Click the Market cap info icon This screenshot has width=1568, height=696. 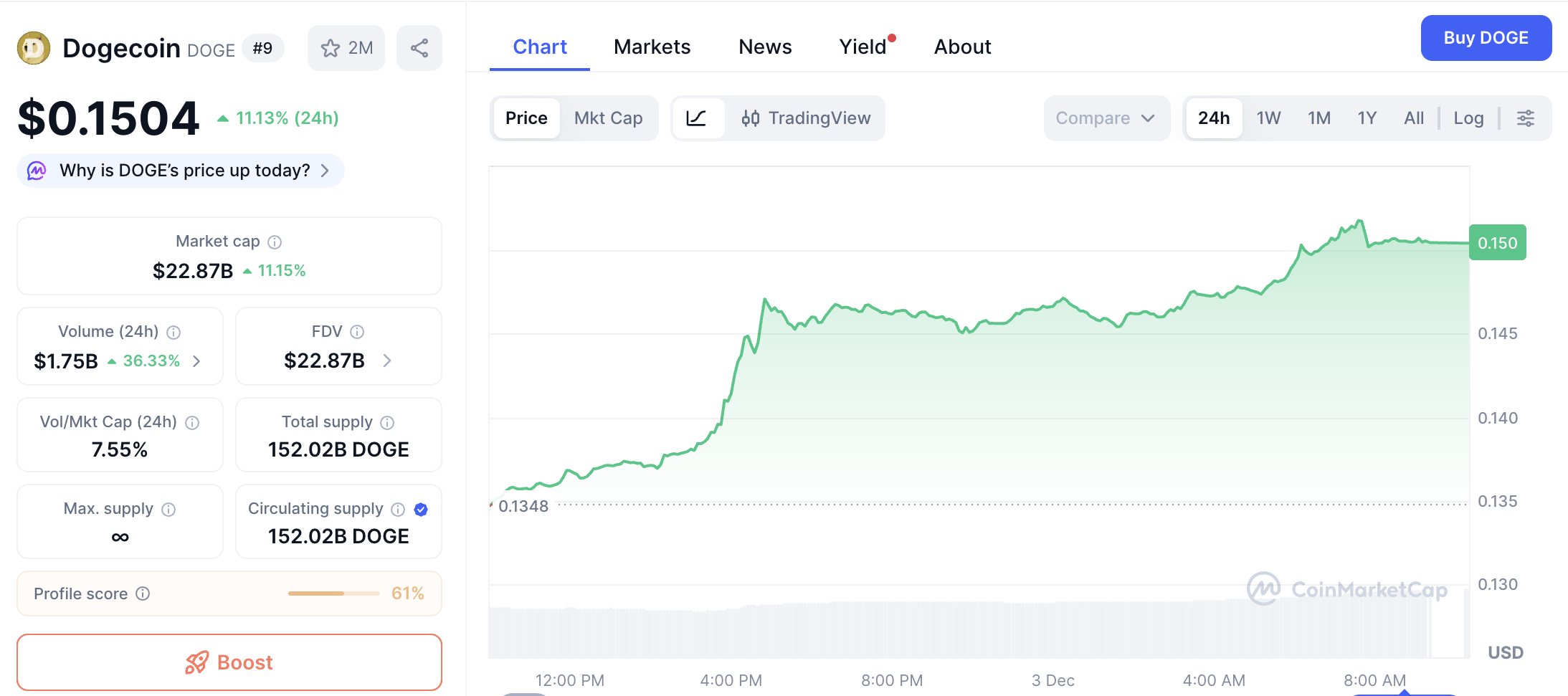point(275,242)
